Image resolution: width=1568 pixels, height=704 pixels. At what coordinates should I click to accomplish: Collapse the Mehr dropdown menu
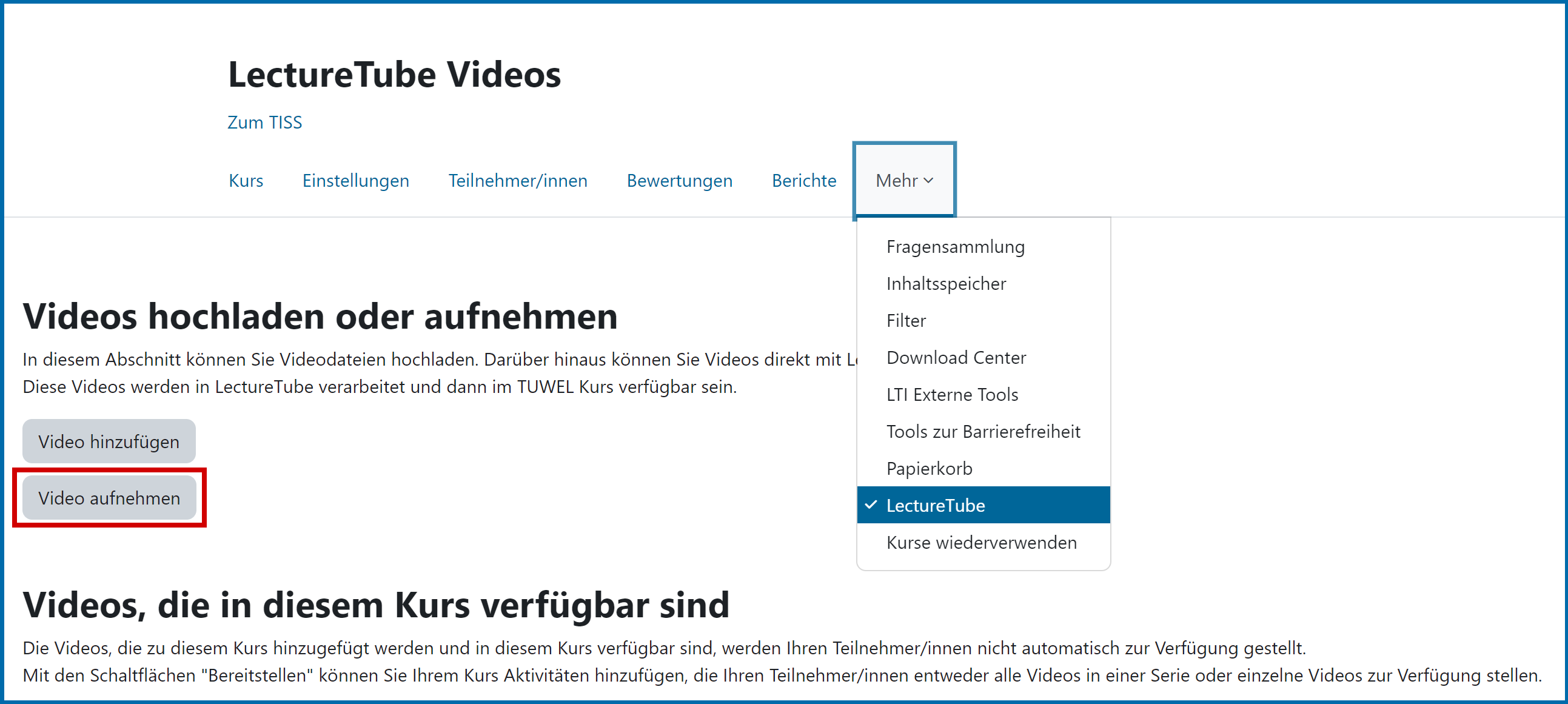(904, 181)
